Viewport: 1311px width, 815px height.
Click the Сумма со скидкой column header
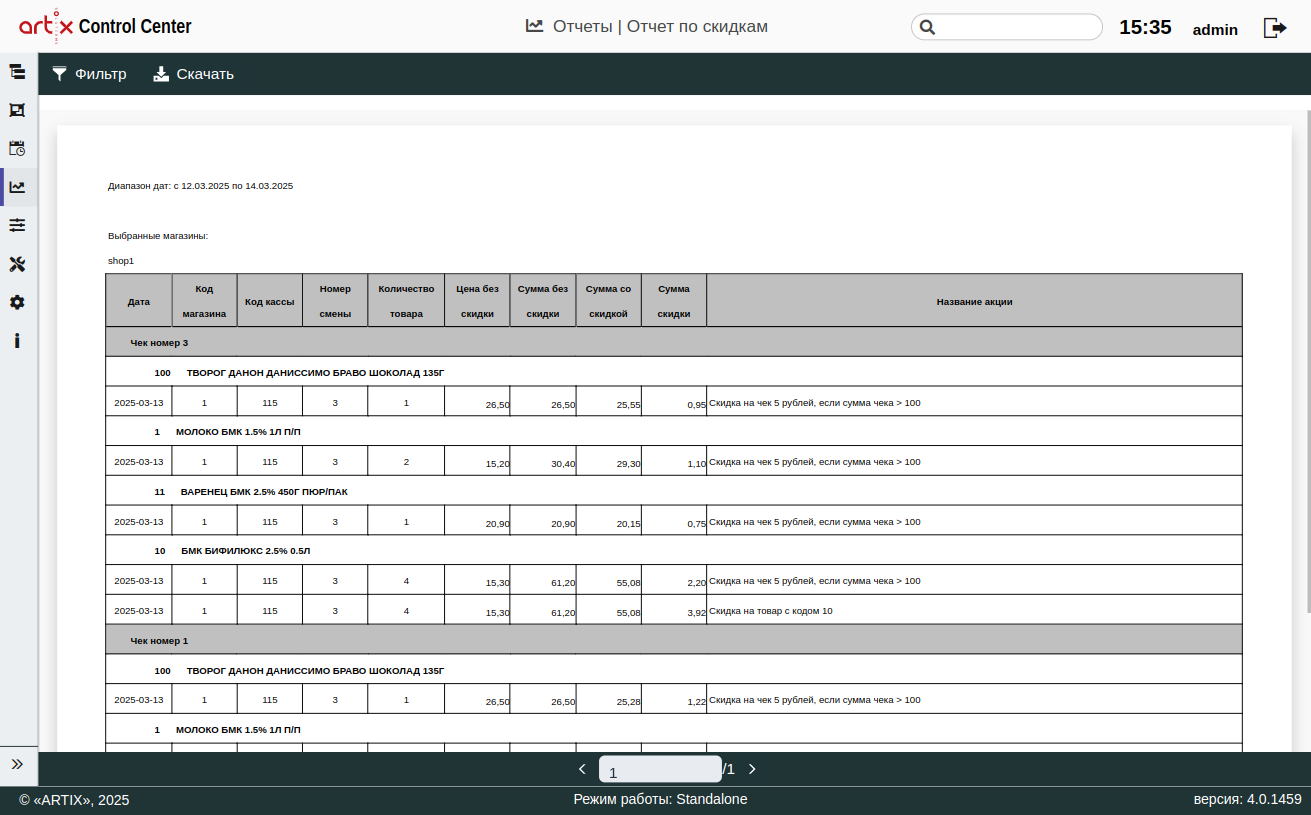coord(608,301)
